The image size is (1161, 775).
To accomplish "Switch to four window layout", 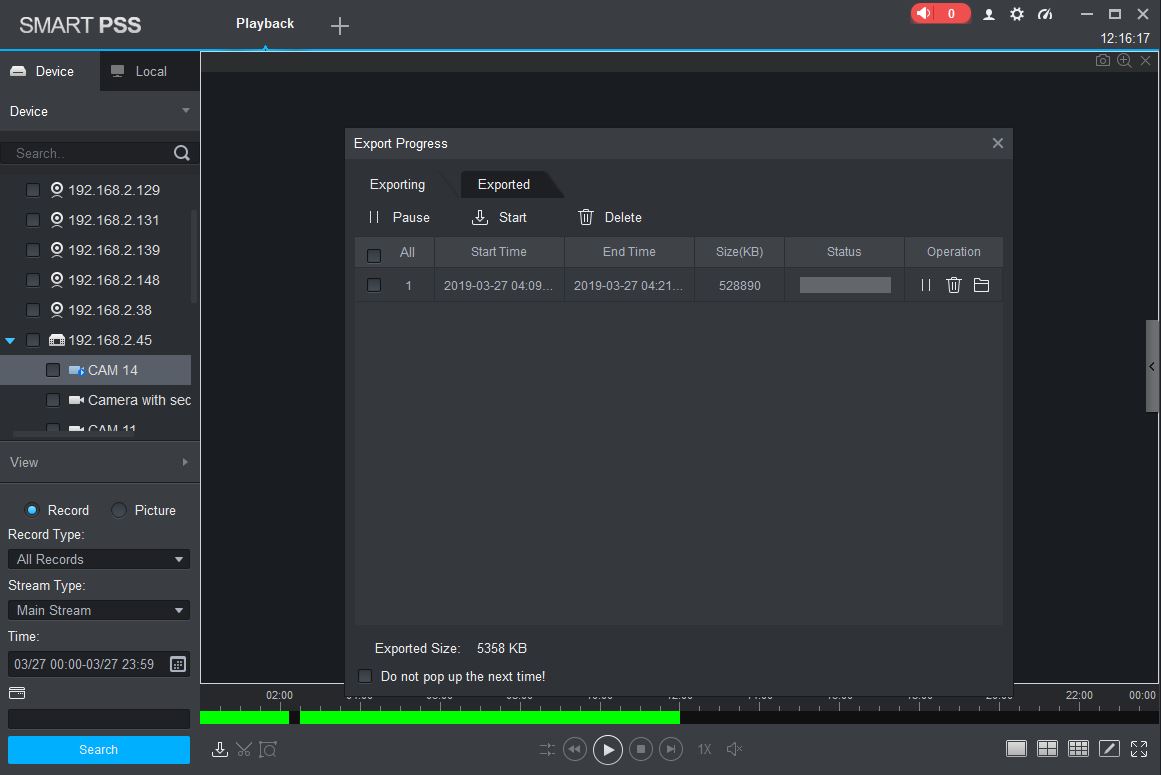I will 1048,748.
